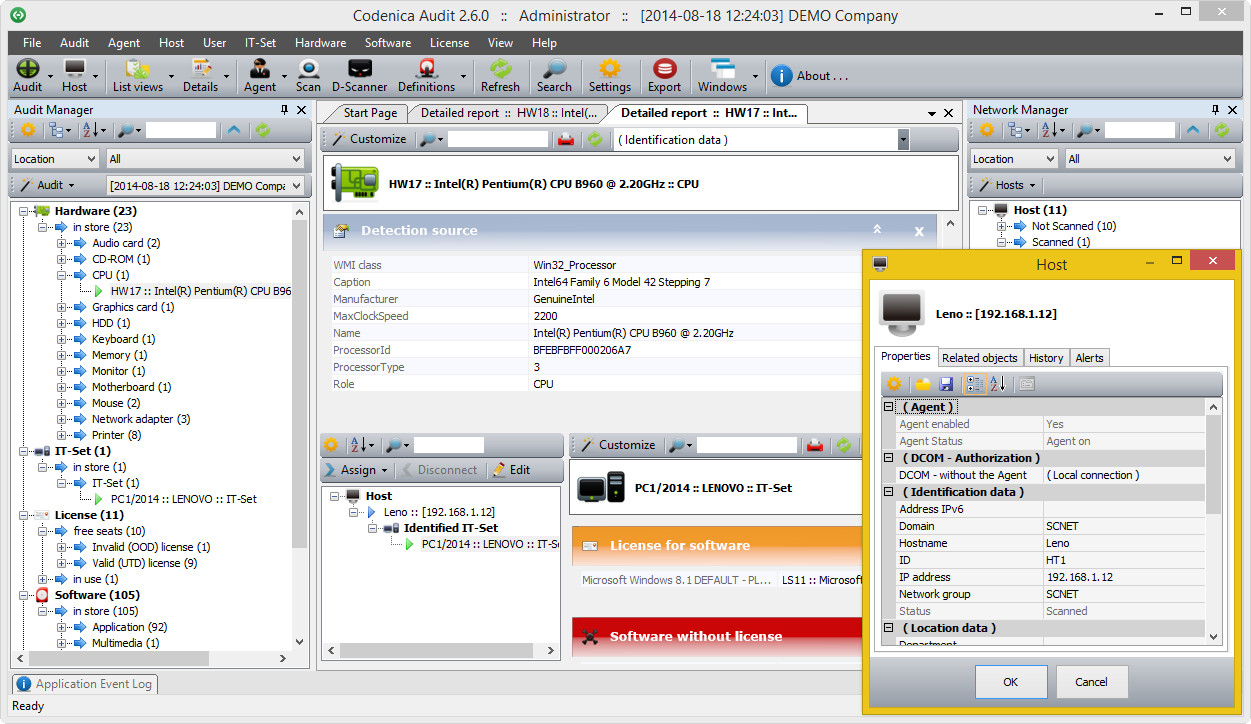
Task: Click OK in the Host dialog
Action: (1010, 682)
